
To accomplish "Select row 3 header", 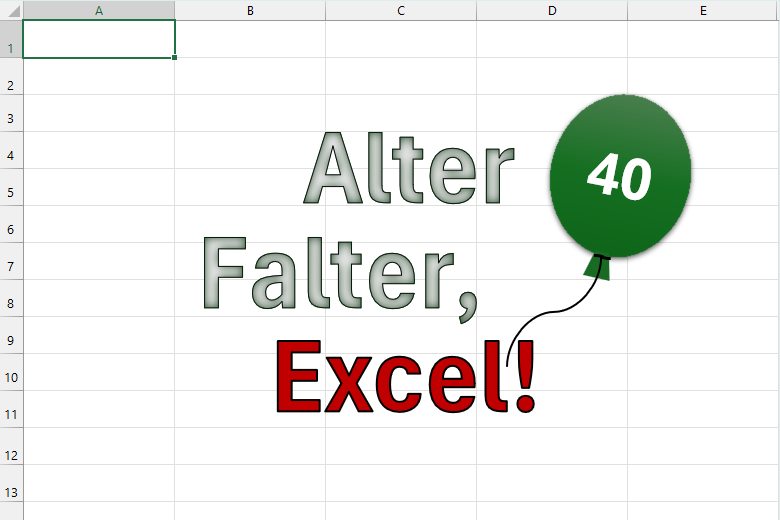I will coord(11,113).
